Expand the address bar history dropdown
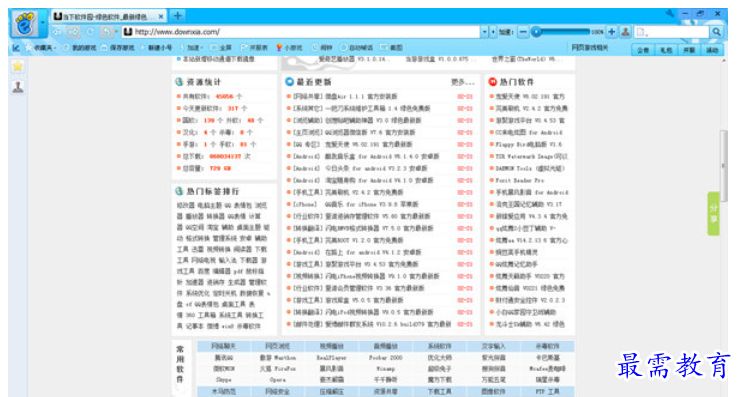 click(484, 32)
